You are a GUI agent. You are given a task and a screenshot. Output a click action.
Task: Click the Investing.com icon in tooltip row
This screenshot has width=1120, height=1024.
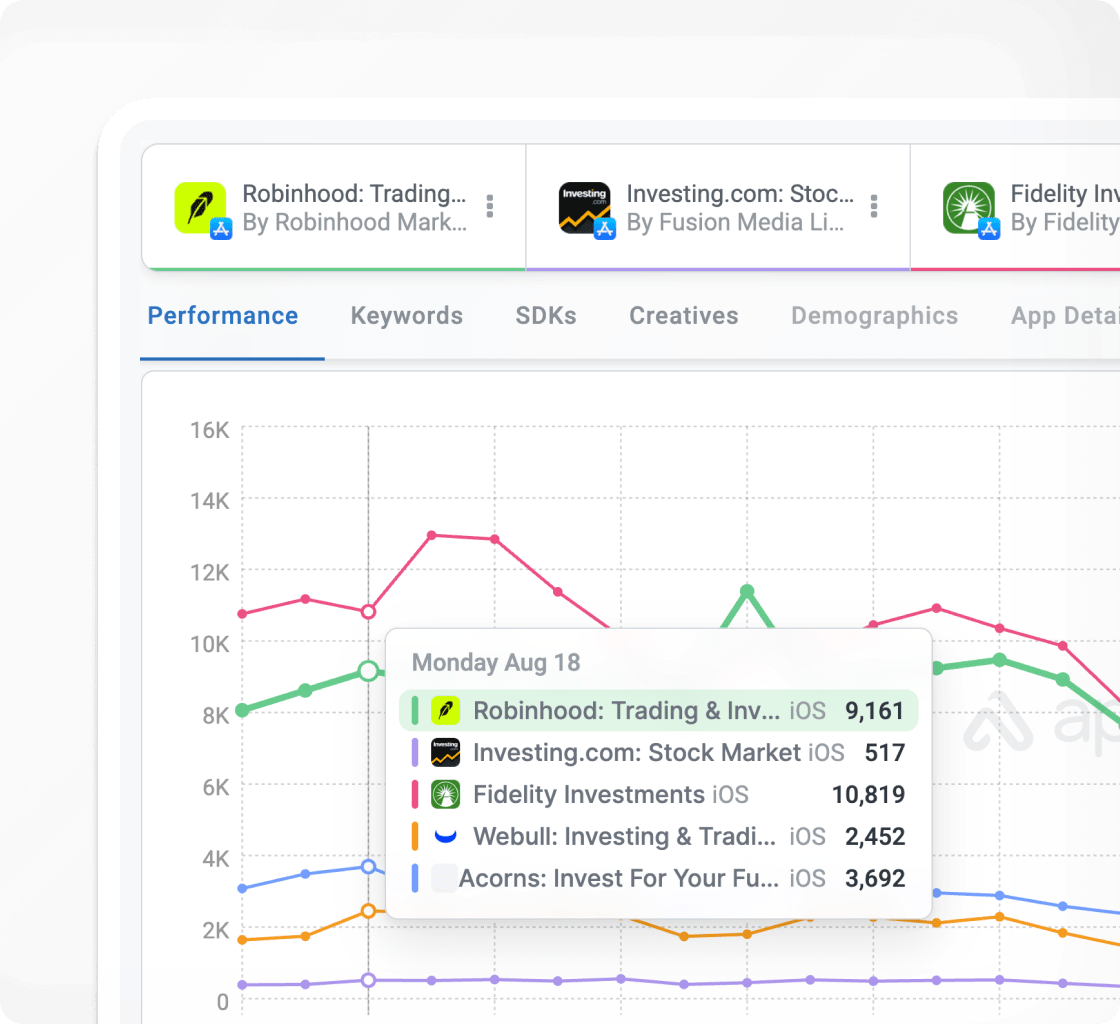click(446, 753)
